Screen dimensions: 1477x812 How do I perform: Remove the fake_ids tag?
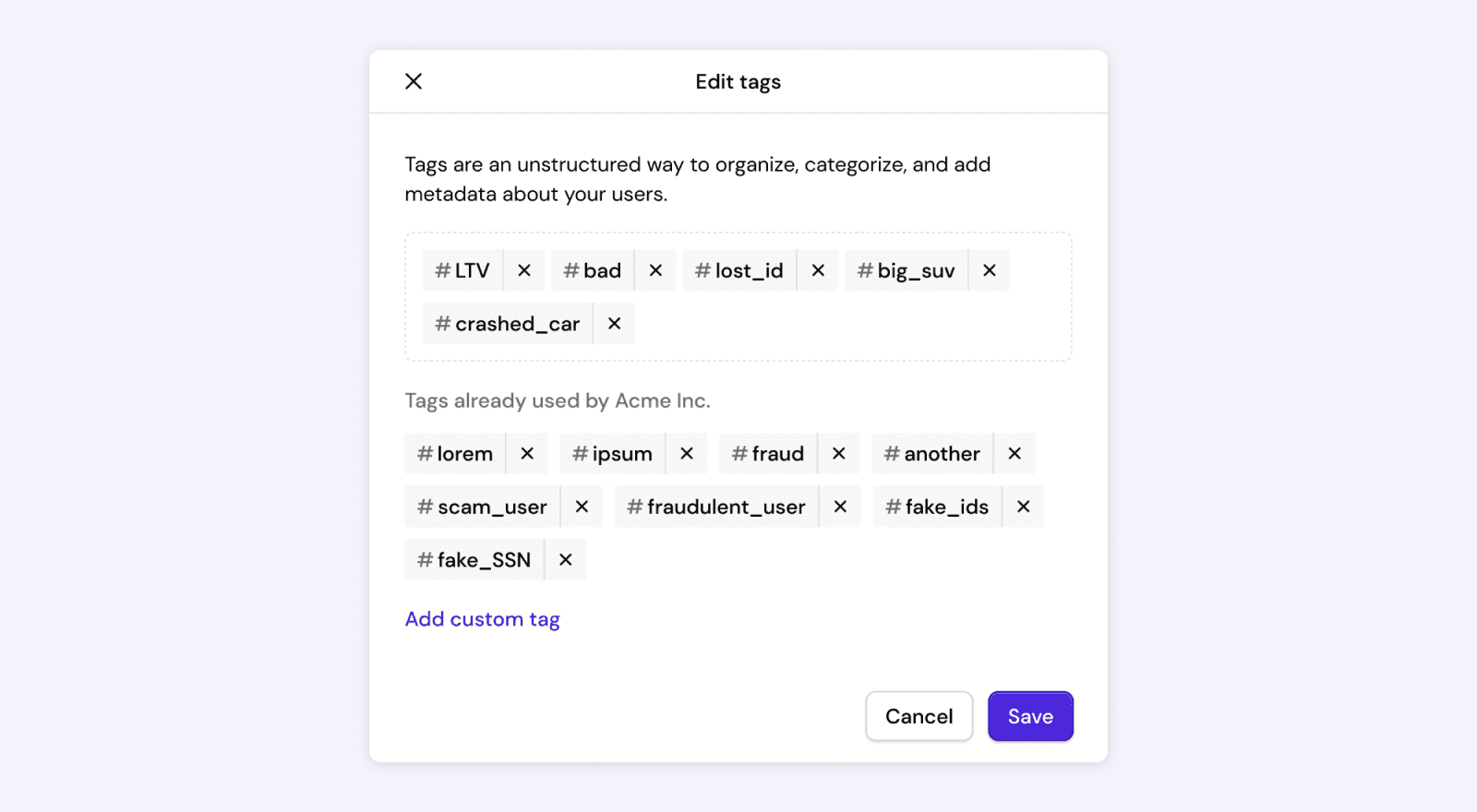[x=1023, y=507]
